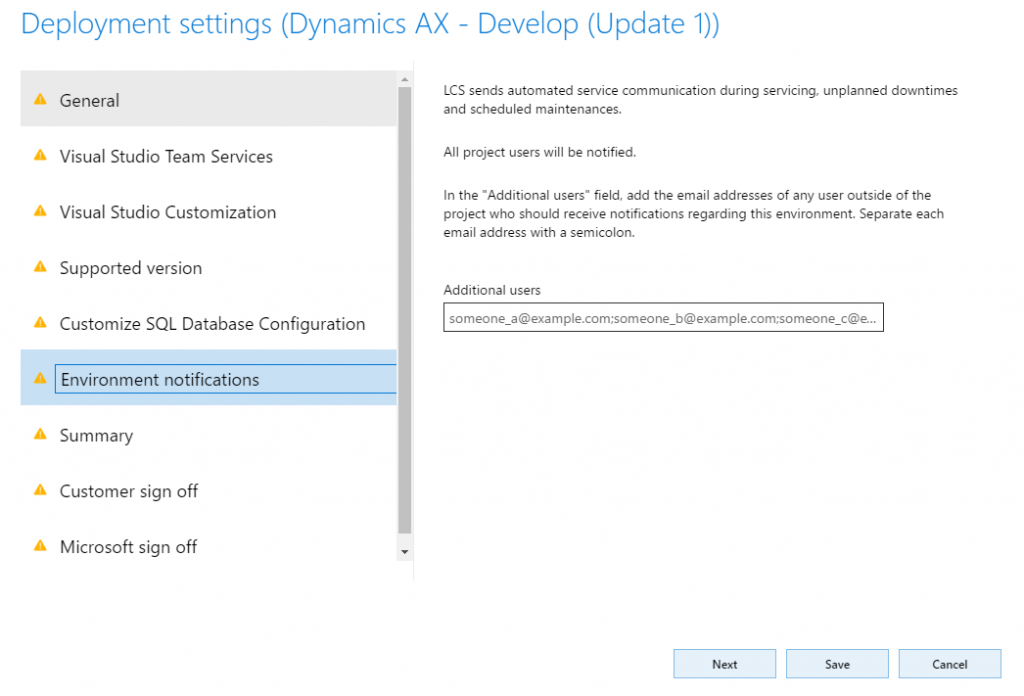Go to Customize SQL Database Configuration
The width and height of the screenshot is (1024, 696).
[212, 324]
